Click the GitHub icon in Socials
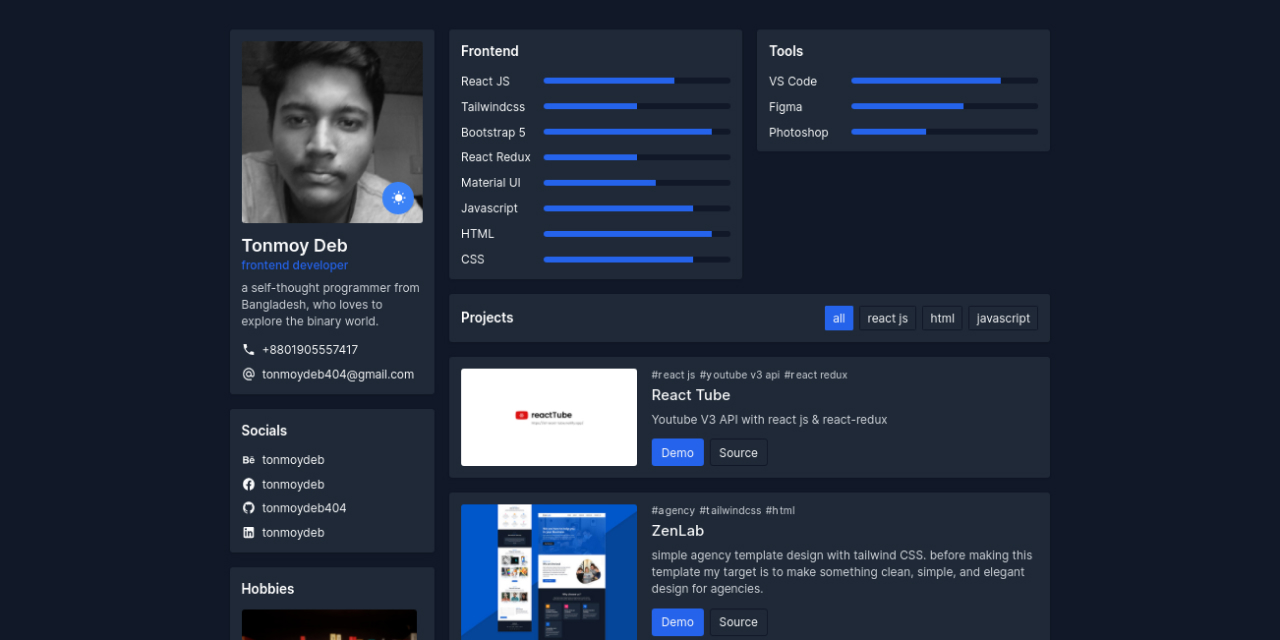Image resolution: width=1280 pixels, height=640 pixels. pyautogui.click(x=249, y=508)
